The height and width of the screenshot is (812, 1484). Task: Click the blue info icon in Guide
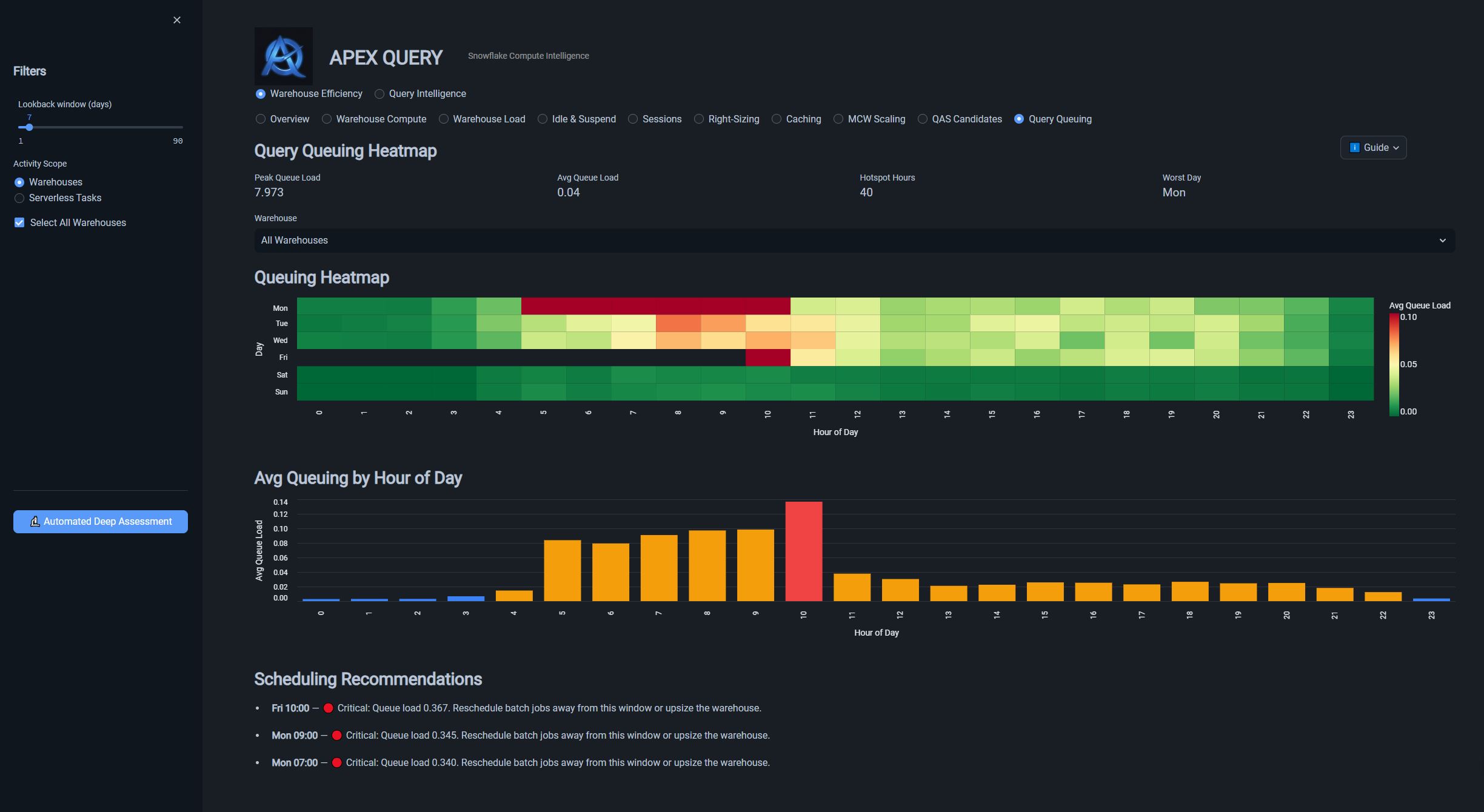click(1355, 147)
